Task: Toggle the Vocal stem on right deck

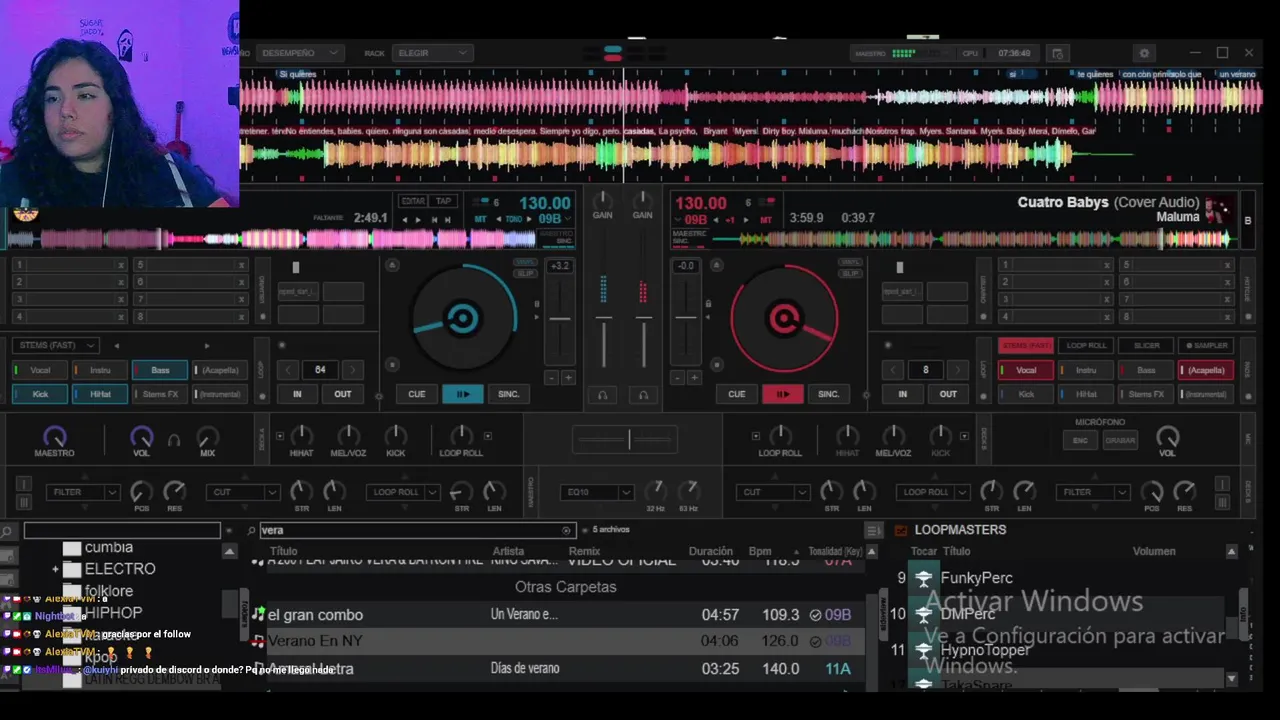Action: click(x=1026, y=370)
